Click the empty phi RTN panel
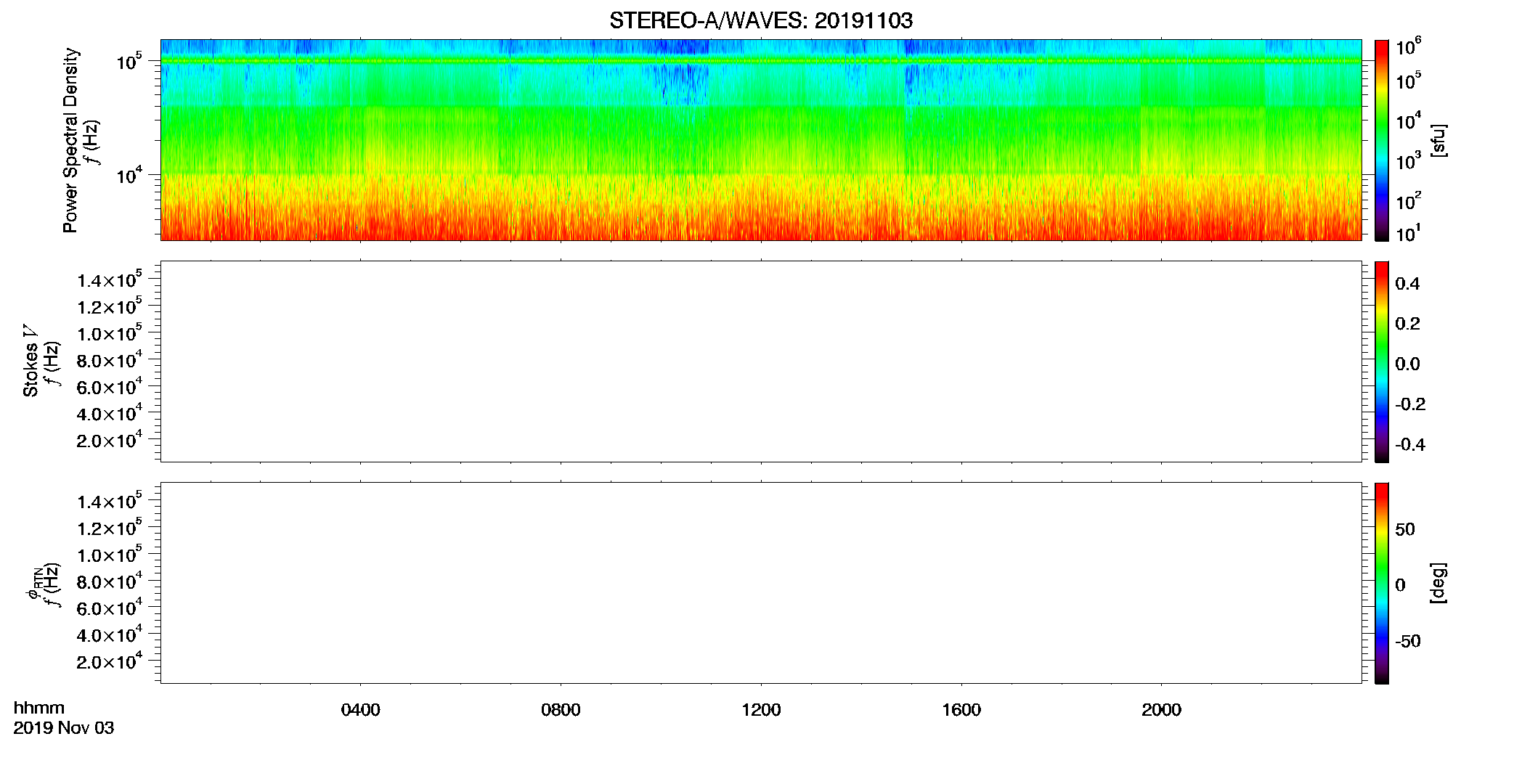The image size is (1522, 784). pos(761,583)
